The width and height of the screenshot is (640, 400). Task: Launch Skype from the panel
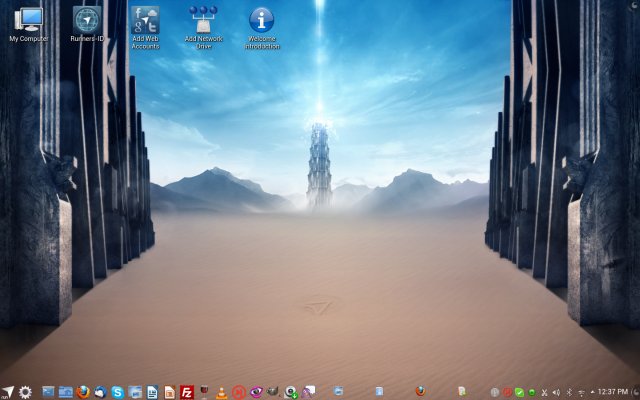click(118, 392)
